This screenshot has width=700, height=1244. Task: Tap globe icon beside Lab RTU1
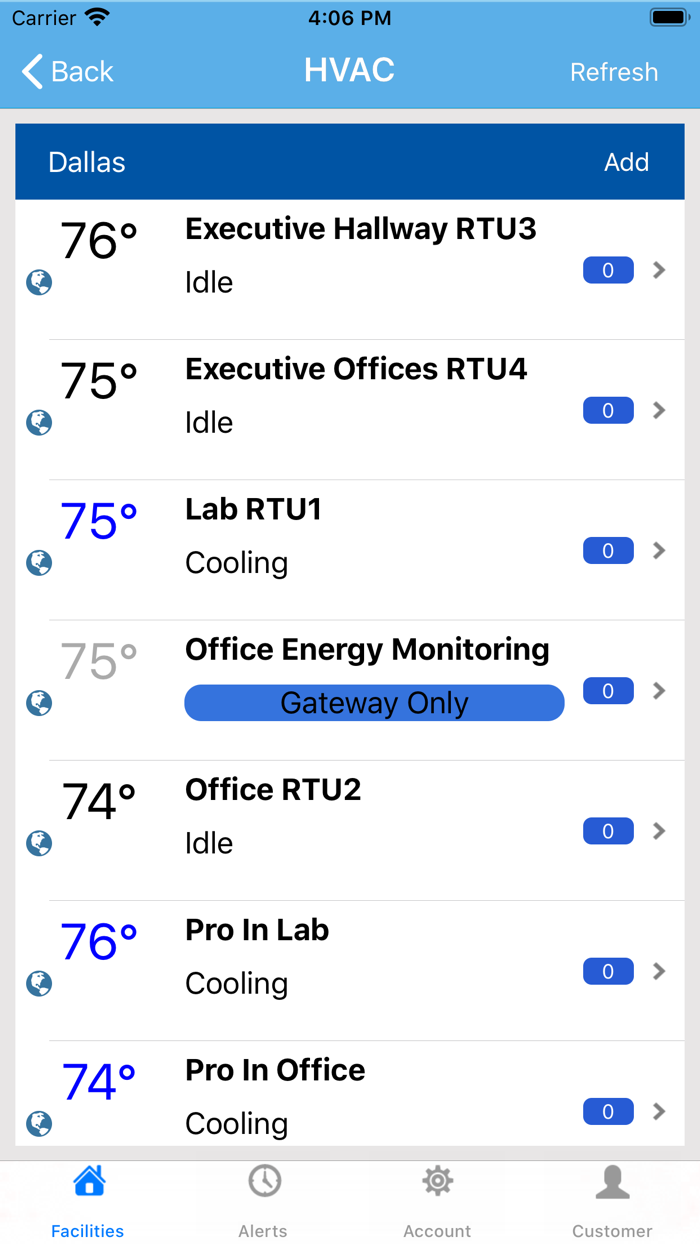click(39, 563)
